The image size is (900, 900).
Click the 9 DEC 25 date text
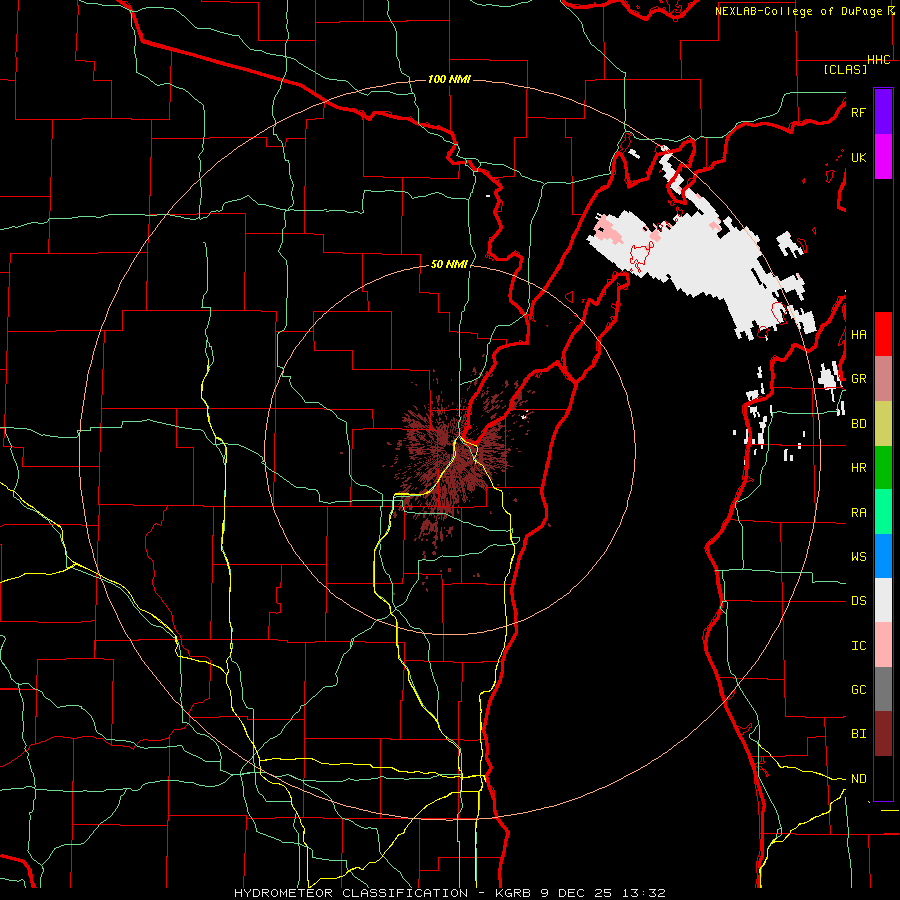coord(575,893)
